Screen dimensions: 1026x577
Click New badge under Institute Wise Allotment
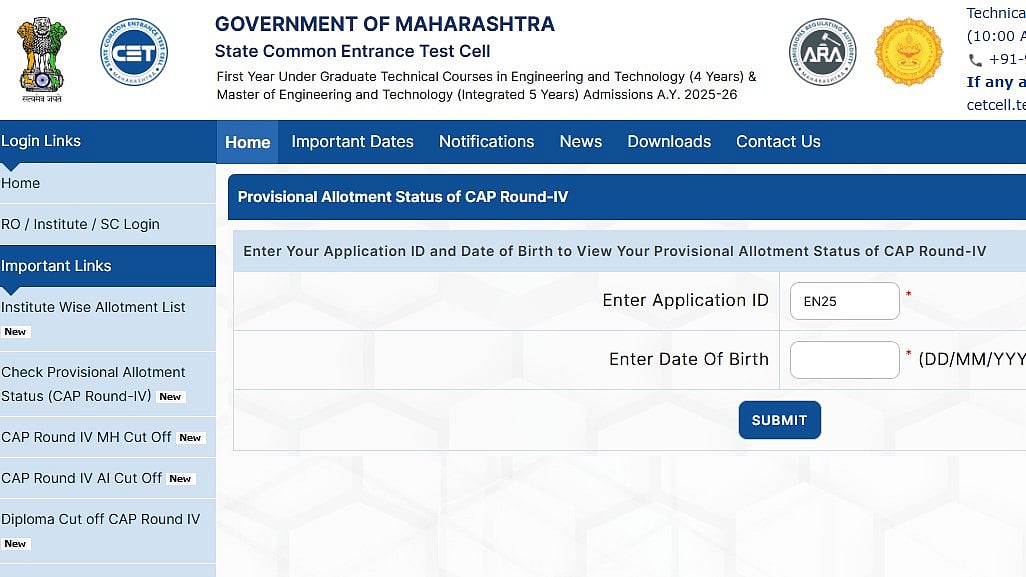pyautogui.click(x=15, y=332)
